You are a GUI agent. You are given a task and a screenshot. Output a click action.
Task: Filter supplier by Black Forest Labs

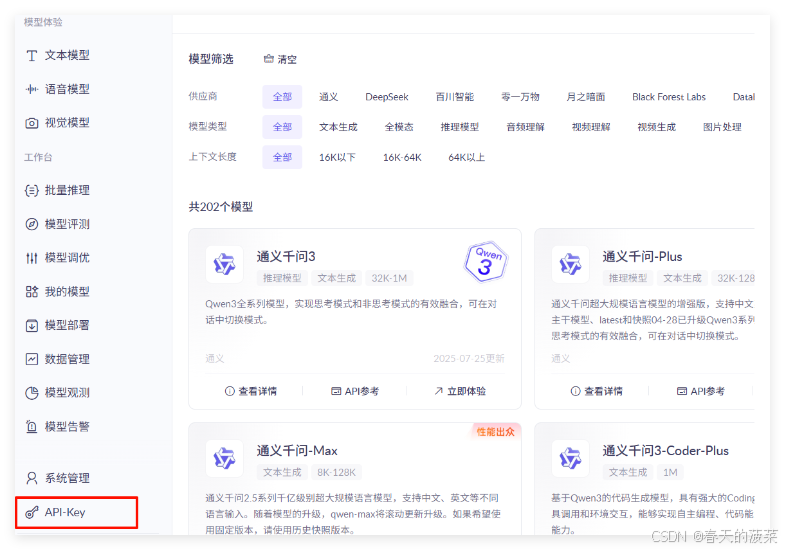click(669, 97)
